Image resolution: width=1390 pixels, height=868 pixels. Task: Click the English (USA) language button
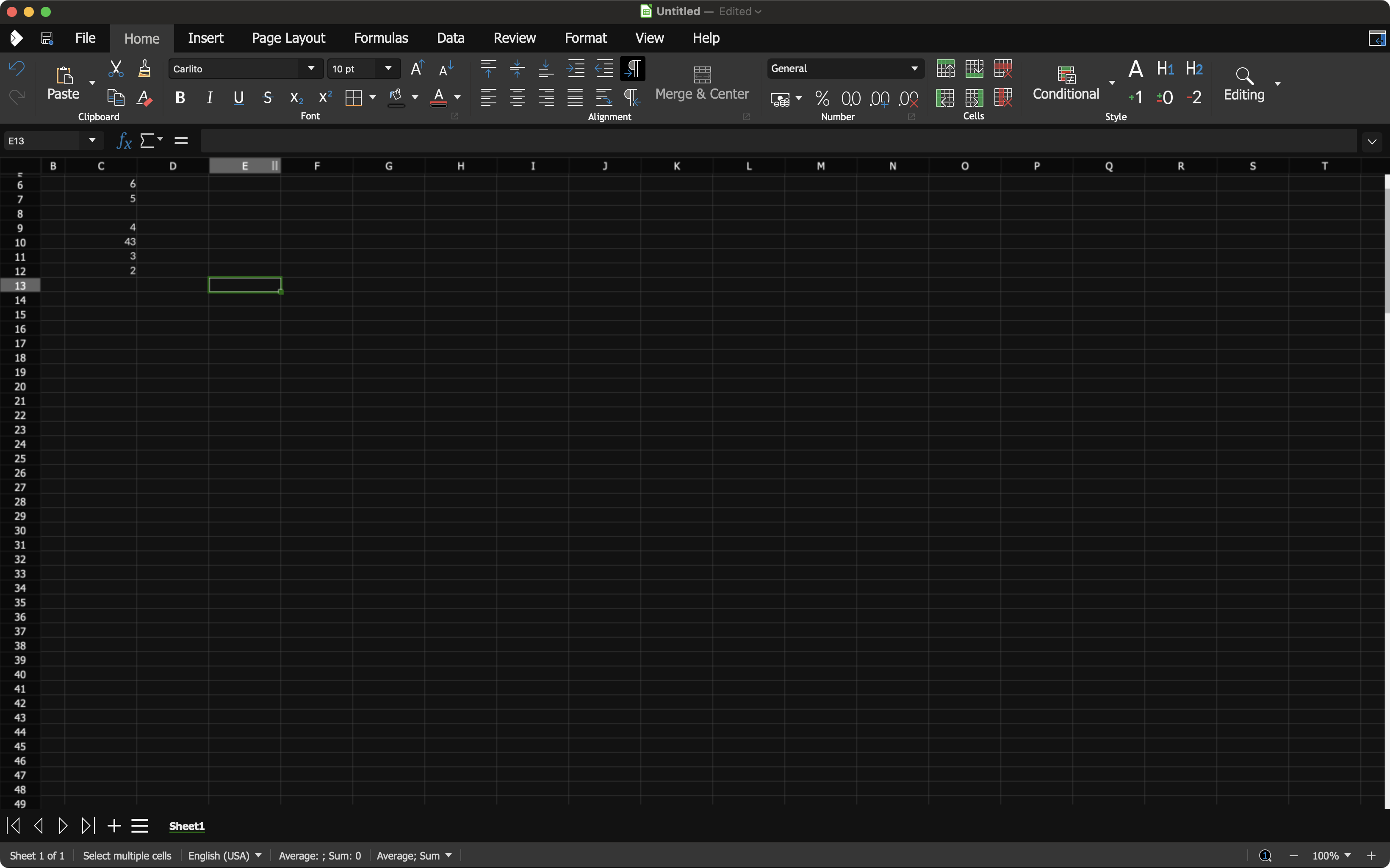[x=224, y=855]
